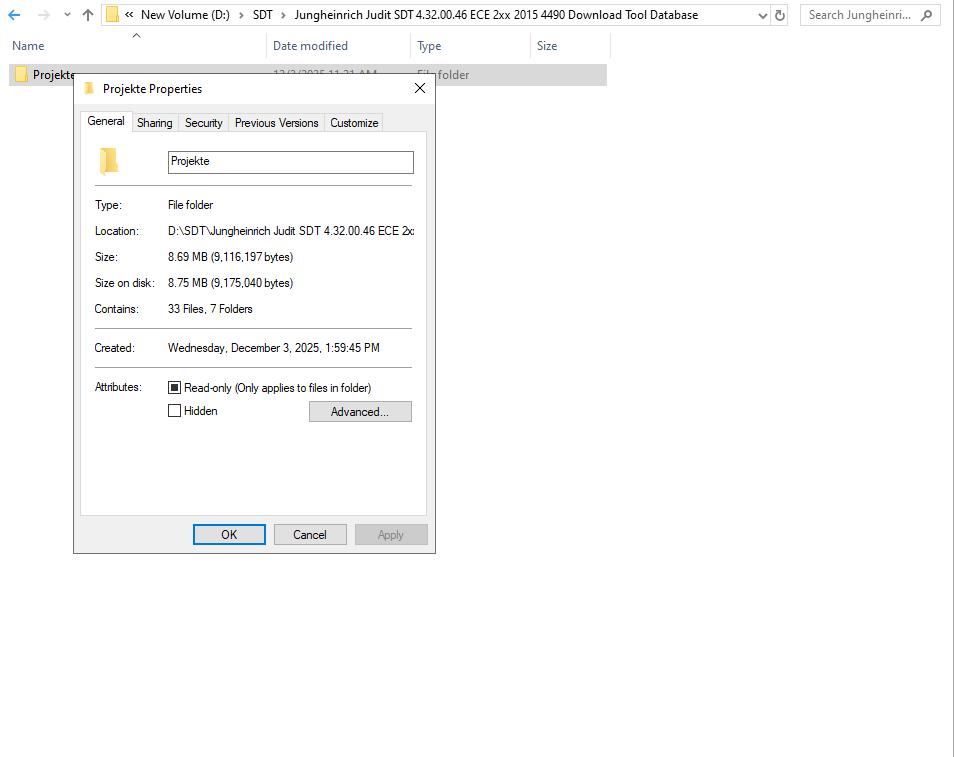Click the File folder type cell
Screen dimensions: 954x757
[x=453, y=75]
